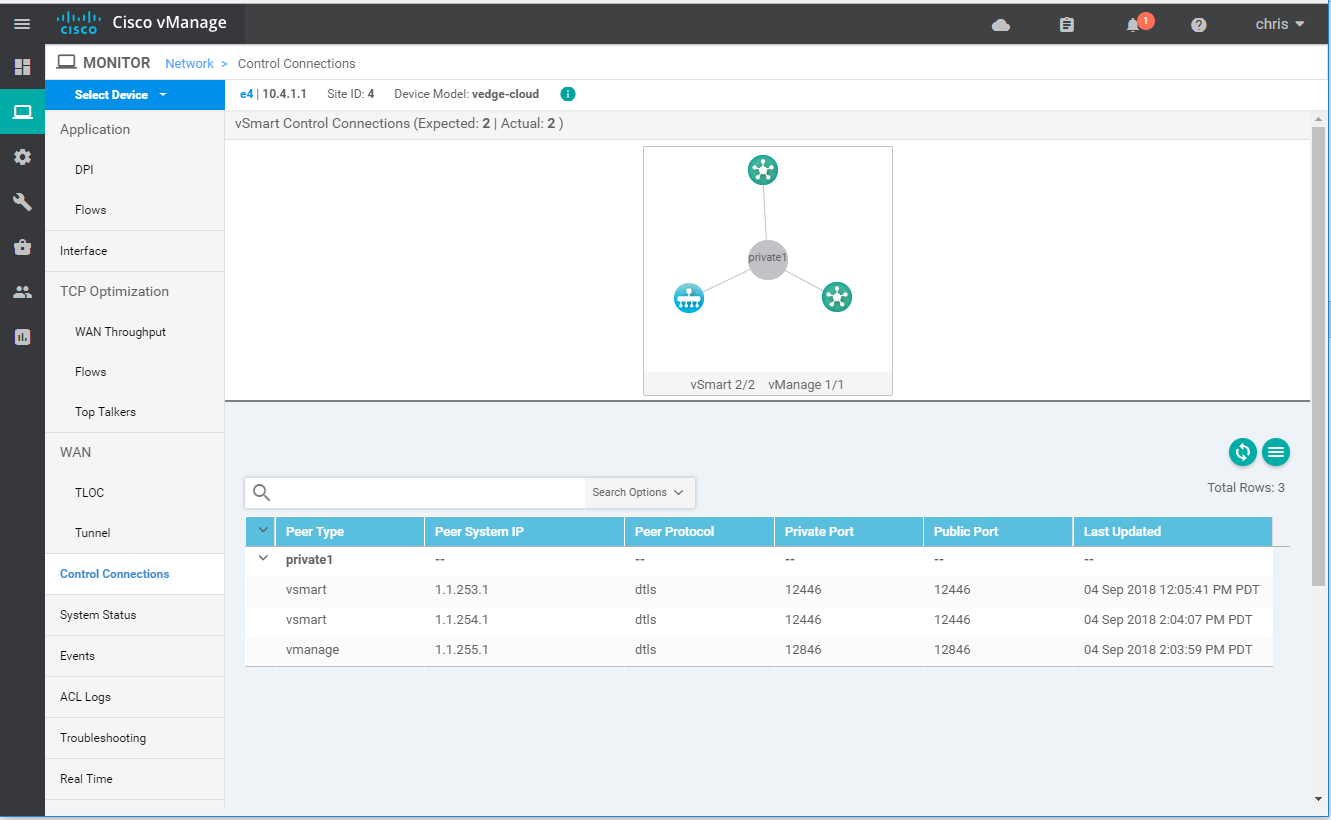Open Help via the question mark icon
1331x820 pixels.
click(x=1199, y=23)
